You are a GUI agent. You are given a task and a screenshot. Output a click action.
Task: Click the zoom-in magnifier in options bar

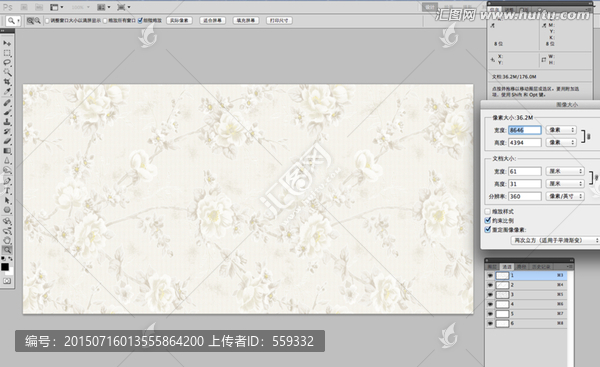[x=30, y=21]
